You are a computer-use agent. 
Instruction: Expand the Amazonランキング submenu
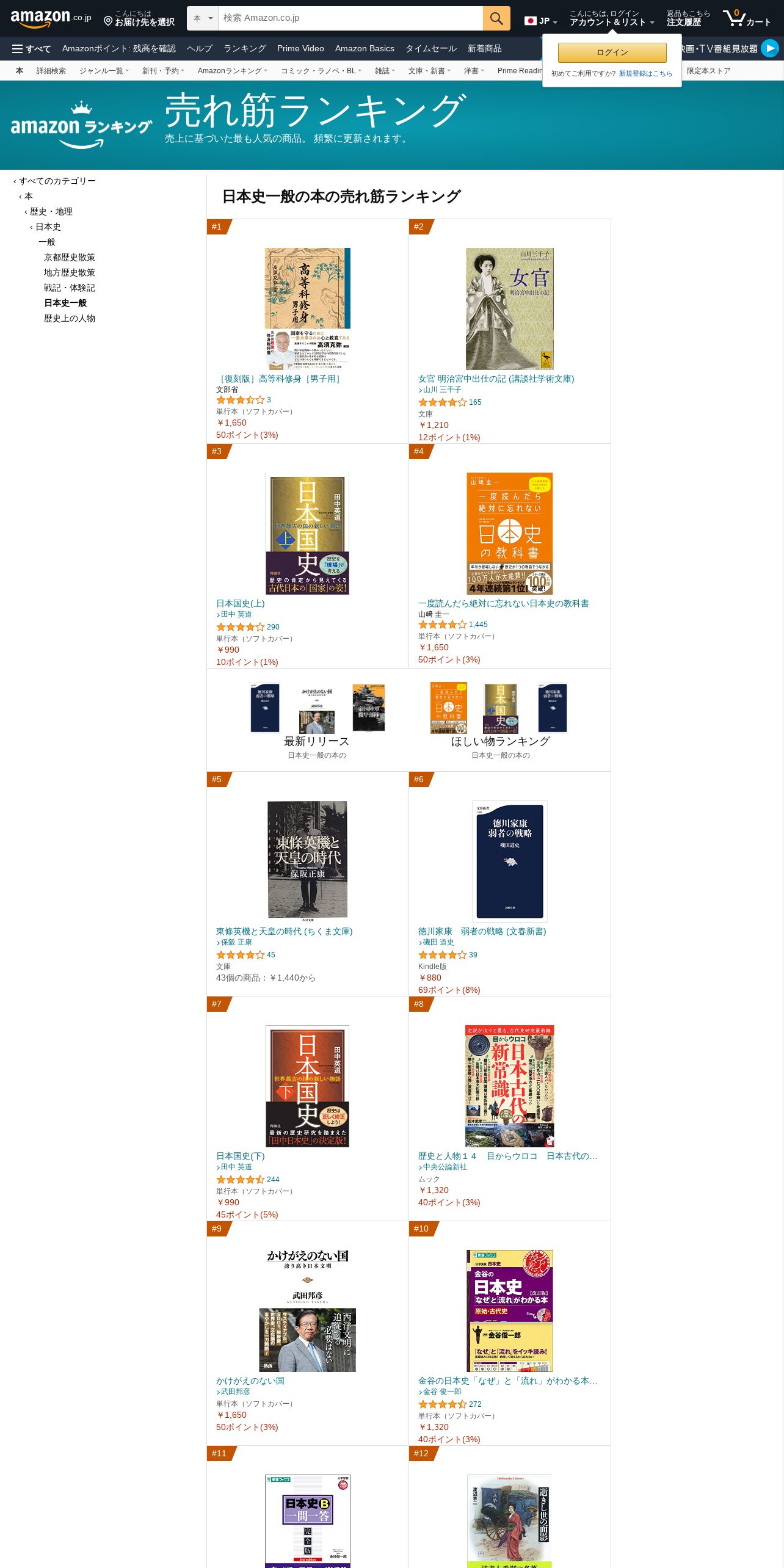tap(232, 71)
